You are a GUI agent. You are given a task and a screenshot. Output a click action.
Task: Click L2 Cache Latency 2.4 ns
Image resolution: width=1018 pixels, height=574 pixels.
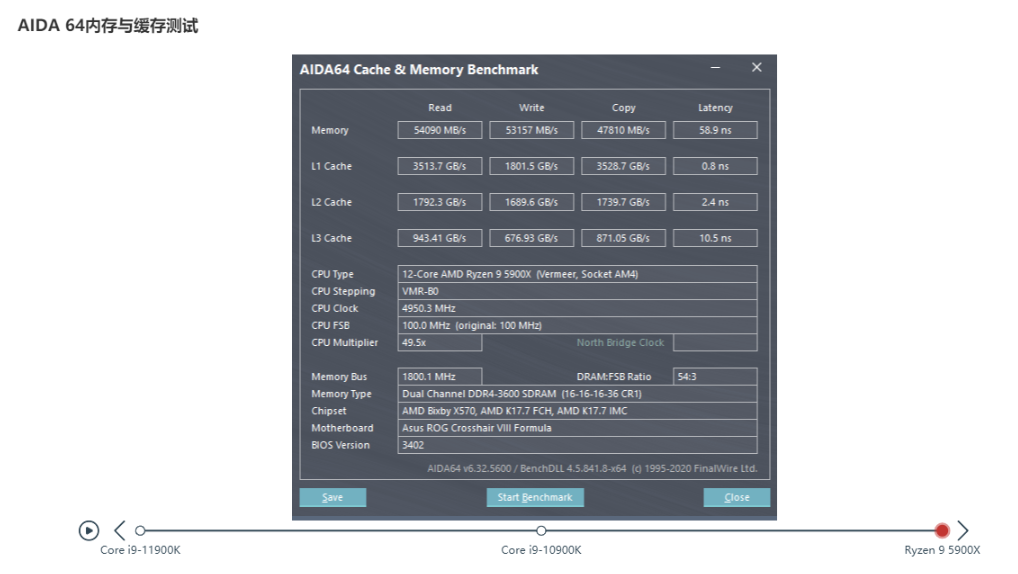pyautogui.click(x=715, y=202)
